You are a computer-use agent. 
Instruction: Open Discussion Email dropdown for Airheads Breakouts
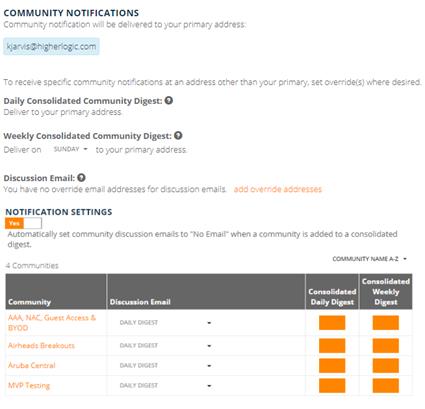[165, 346]
